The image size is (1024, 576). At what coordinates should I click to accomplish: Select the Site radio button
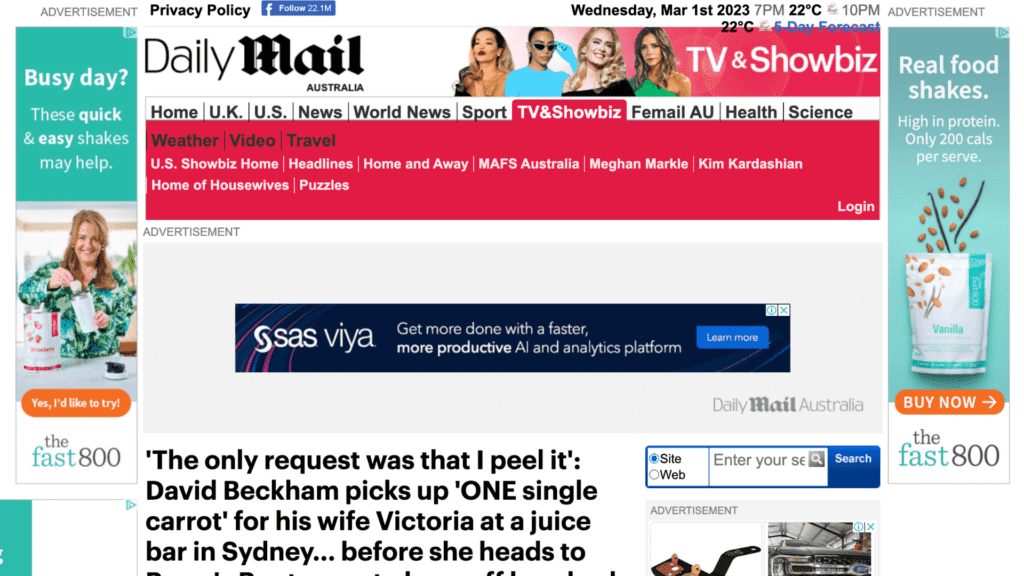point(654,458)
